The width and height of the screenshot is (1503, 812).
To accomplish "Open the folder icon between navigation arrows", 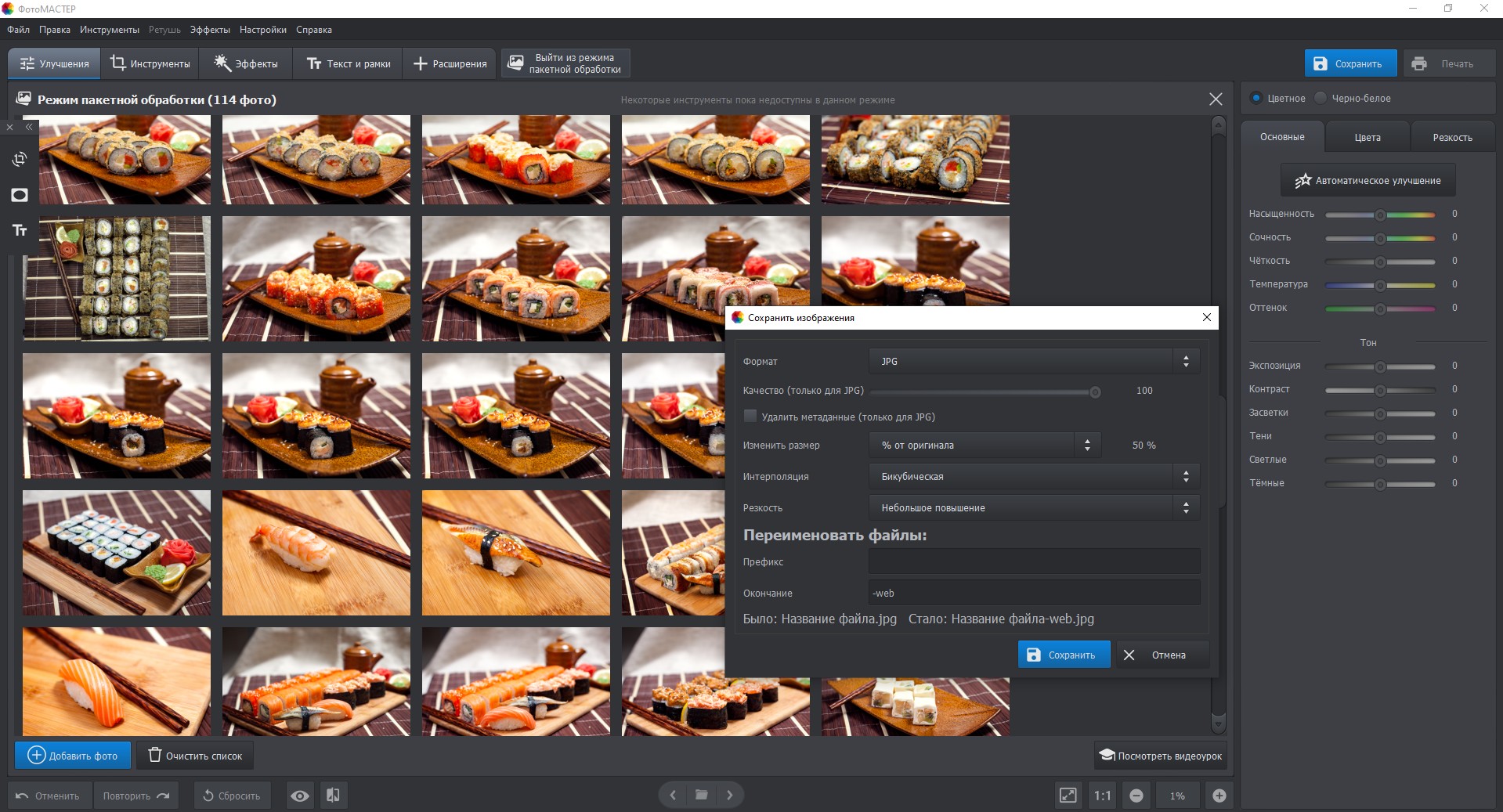I will (702, 795).
